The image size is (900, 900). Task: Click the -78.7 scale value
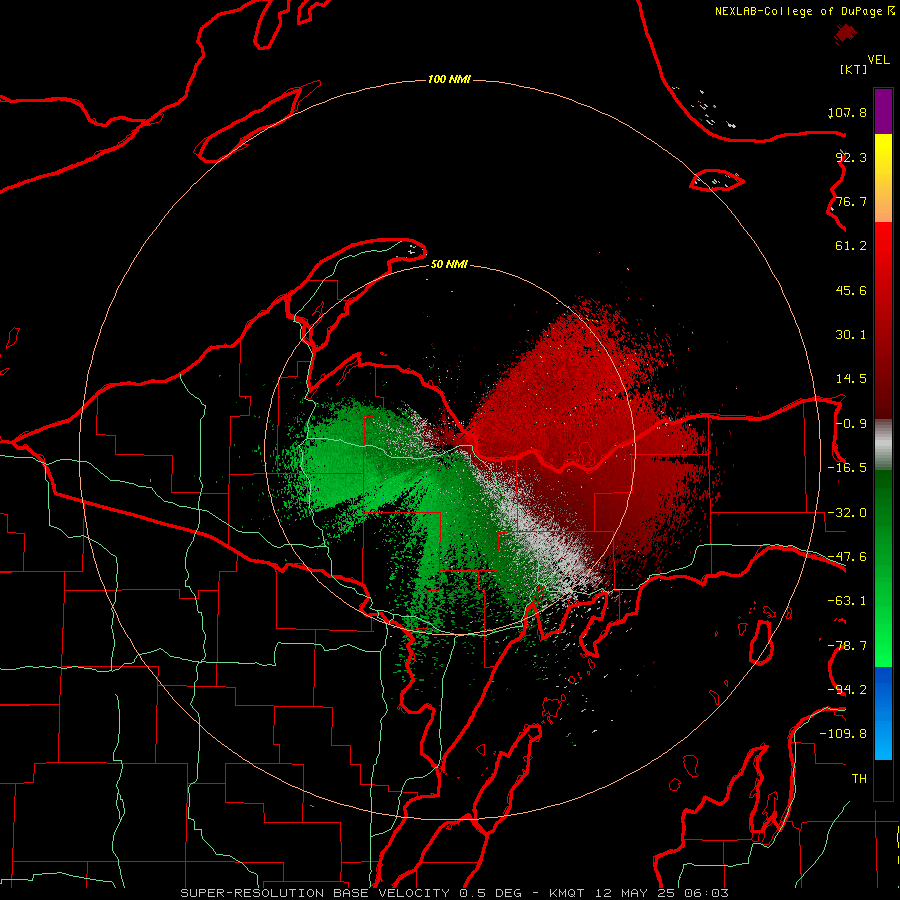[847, 646]
